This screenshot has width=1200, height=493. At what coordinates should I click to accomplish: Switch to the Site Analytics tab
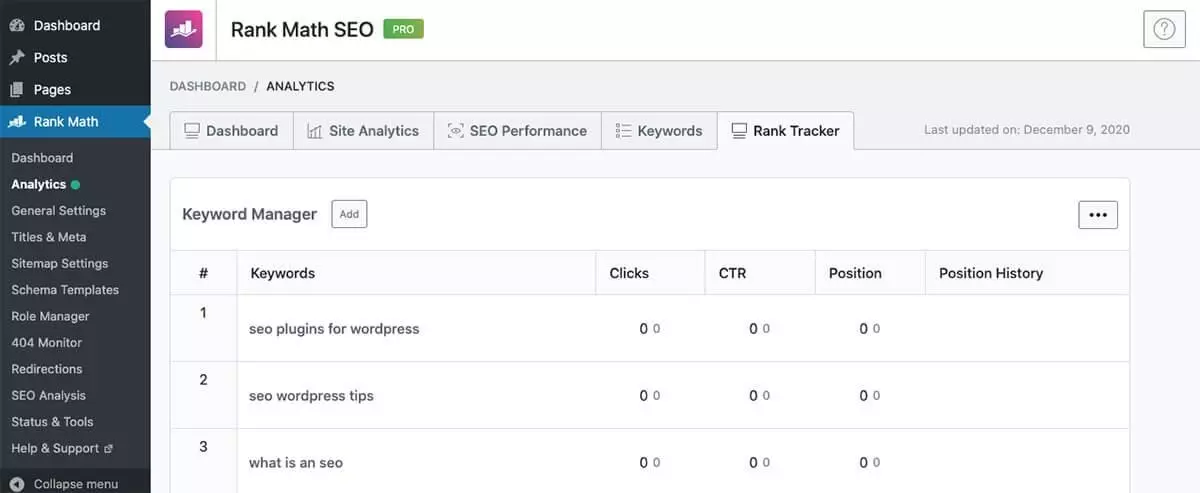coord(363,131)
